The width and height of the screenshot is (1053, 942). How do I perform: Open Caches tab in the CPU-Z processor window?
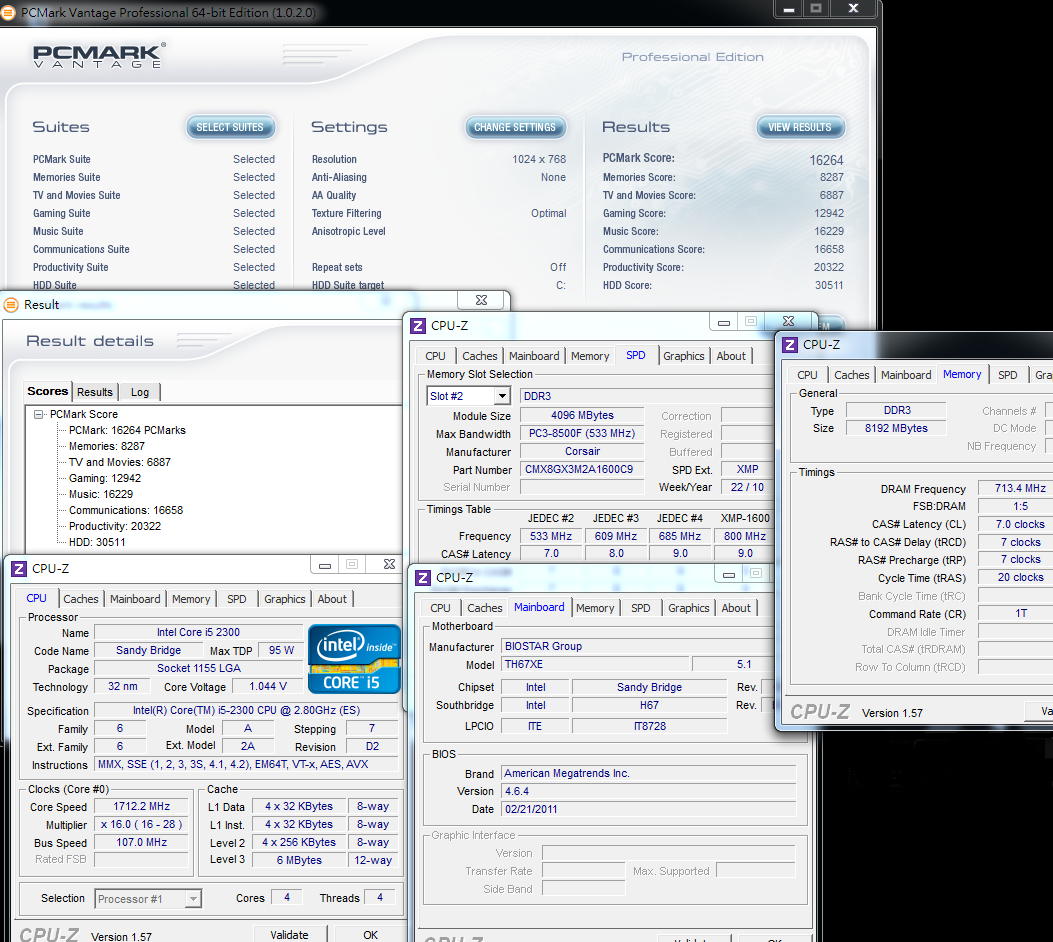click(81, 599)
